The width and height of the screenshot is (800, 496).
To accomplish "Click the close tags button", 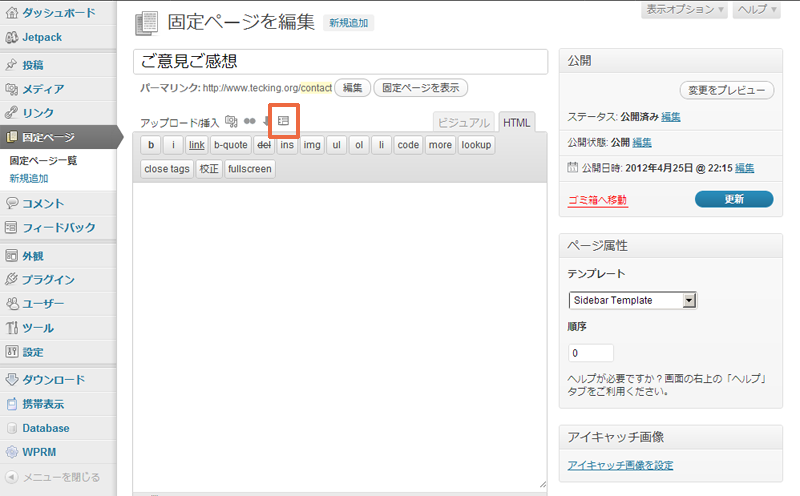I will [167, 169].
